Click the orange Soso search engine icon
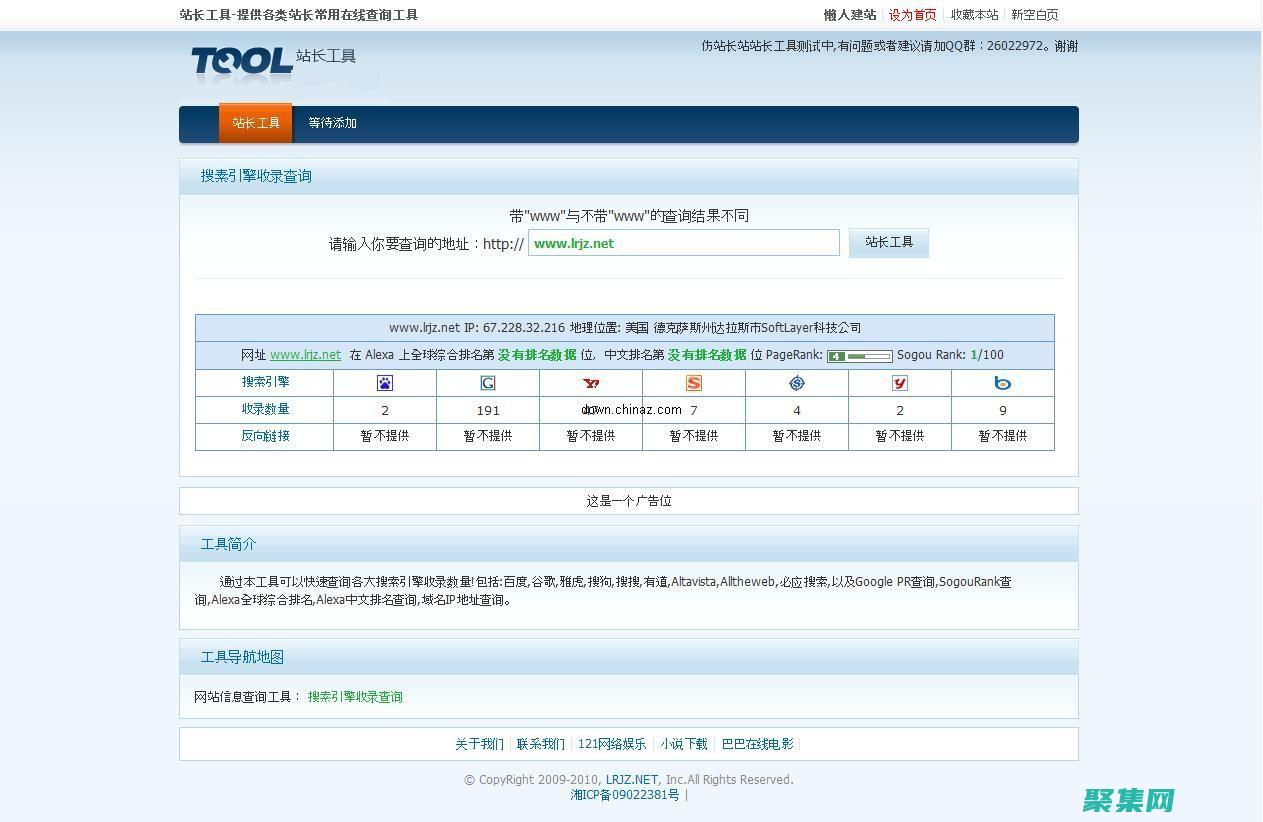The width and height of the screenshot is (1263, 822). (693, 382)
